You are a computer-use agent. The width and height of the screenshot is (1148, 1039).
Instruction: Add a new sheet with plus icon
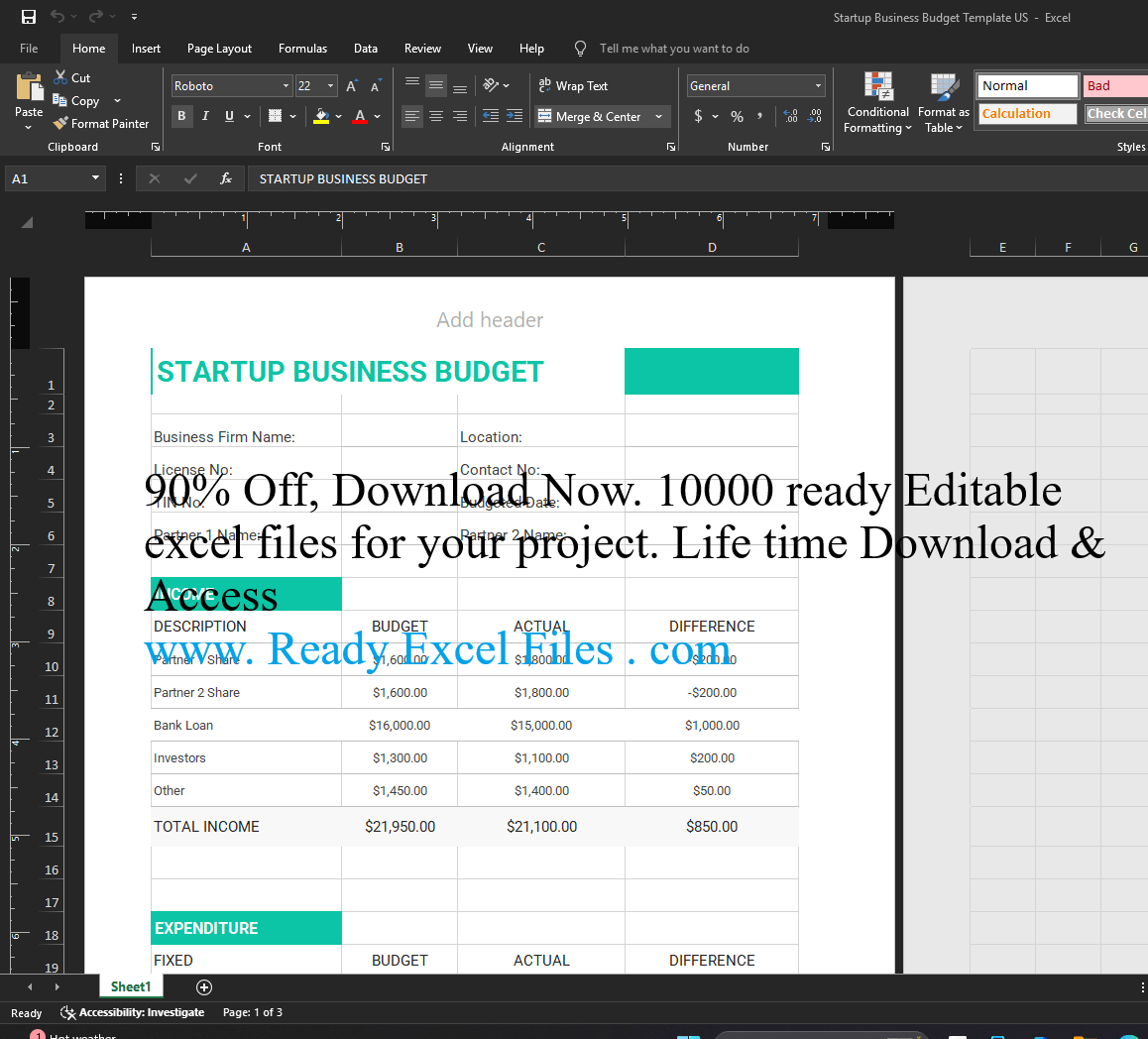[x=204, y=987]
